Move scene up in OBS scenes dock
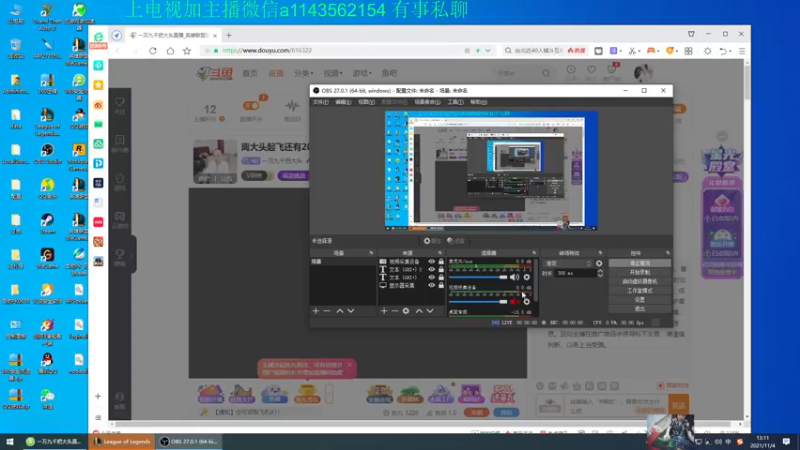This screenshot has height=450, width=800. [340, 311]
